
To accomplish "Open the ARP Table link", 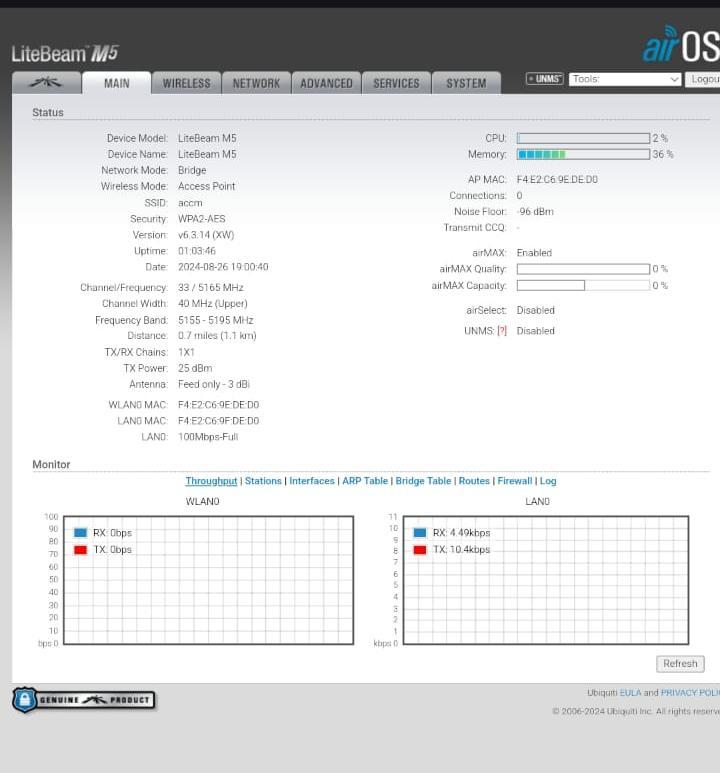I will pyautogui.click(x=365, y=481).
